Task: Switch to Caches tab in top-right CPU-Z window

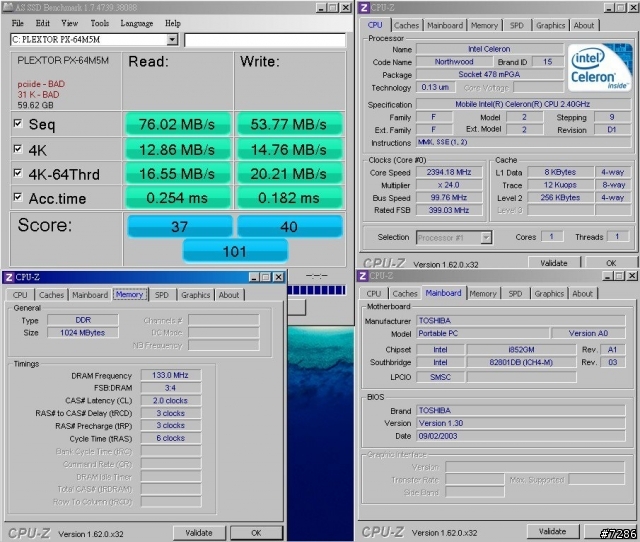Action: tap(406, 25)
